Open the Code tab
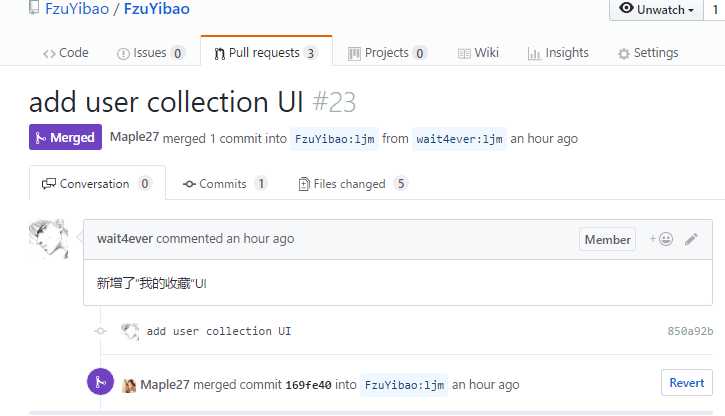The height and width of the screenshot is (416, 725). pos(66,53)
